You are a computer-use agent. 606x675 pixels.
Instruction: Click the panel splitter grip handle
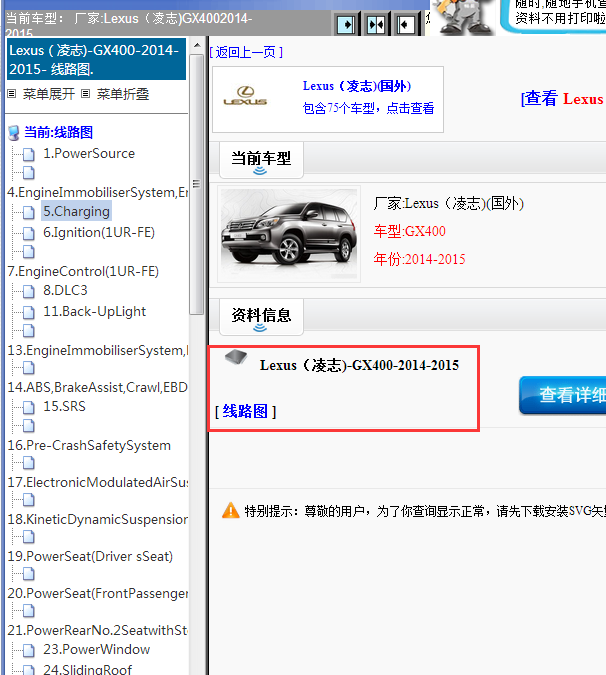196,184
